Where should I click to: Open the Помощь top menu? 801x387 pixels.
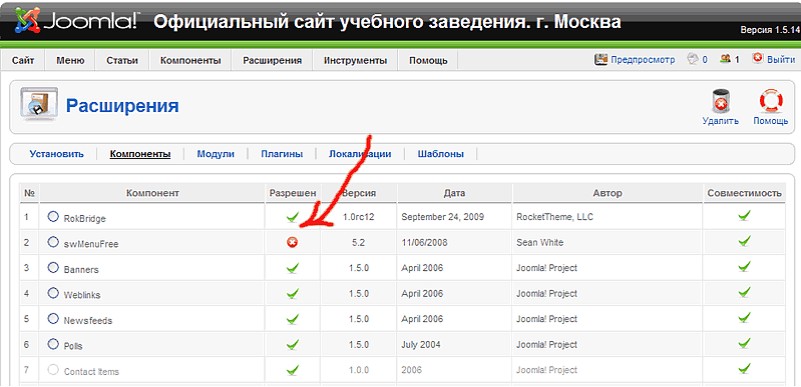click(428, 60)
